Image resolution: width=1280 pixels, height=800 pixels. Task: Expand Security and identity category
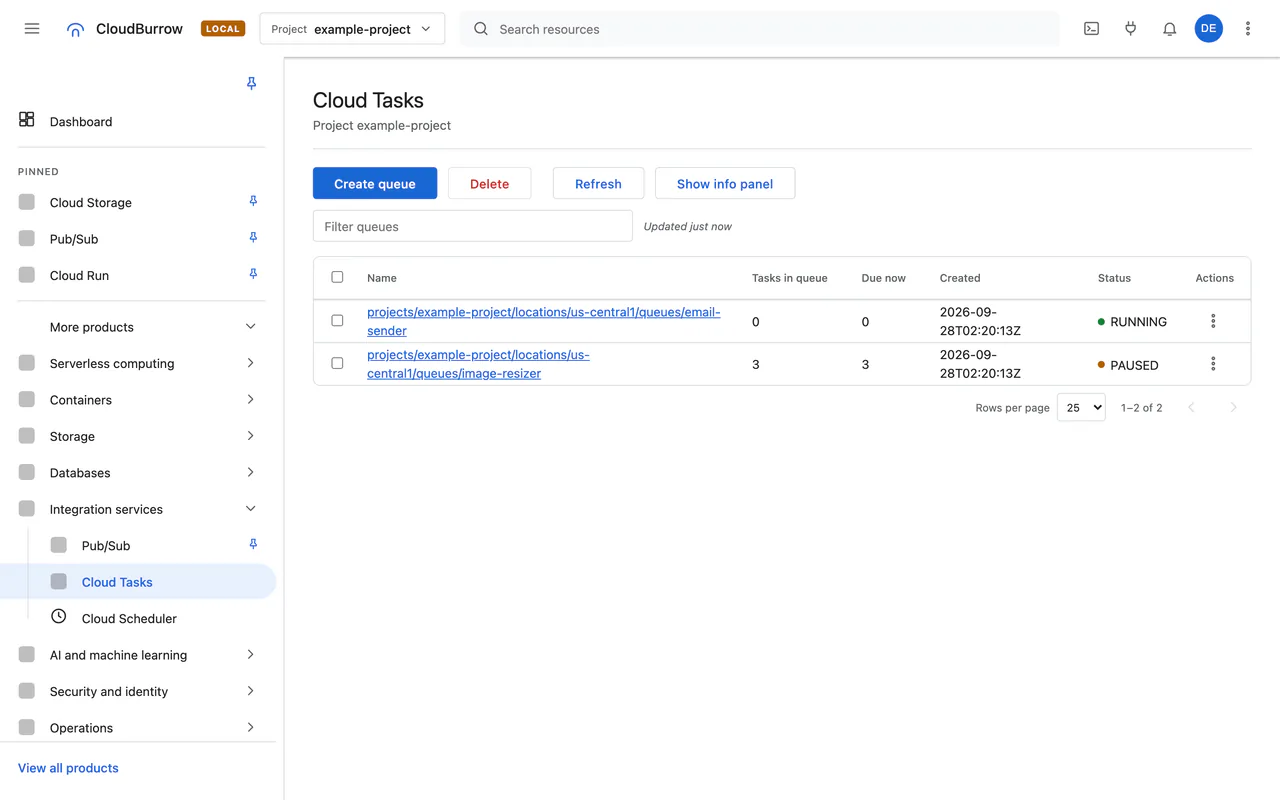(250, 691)
